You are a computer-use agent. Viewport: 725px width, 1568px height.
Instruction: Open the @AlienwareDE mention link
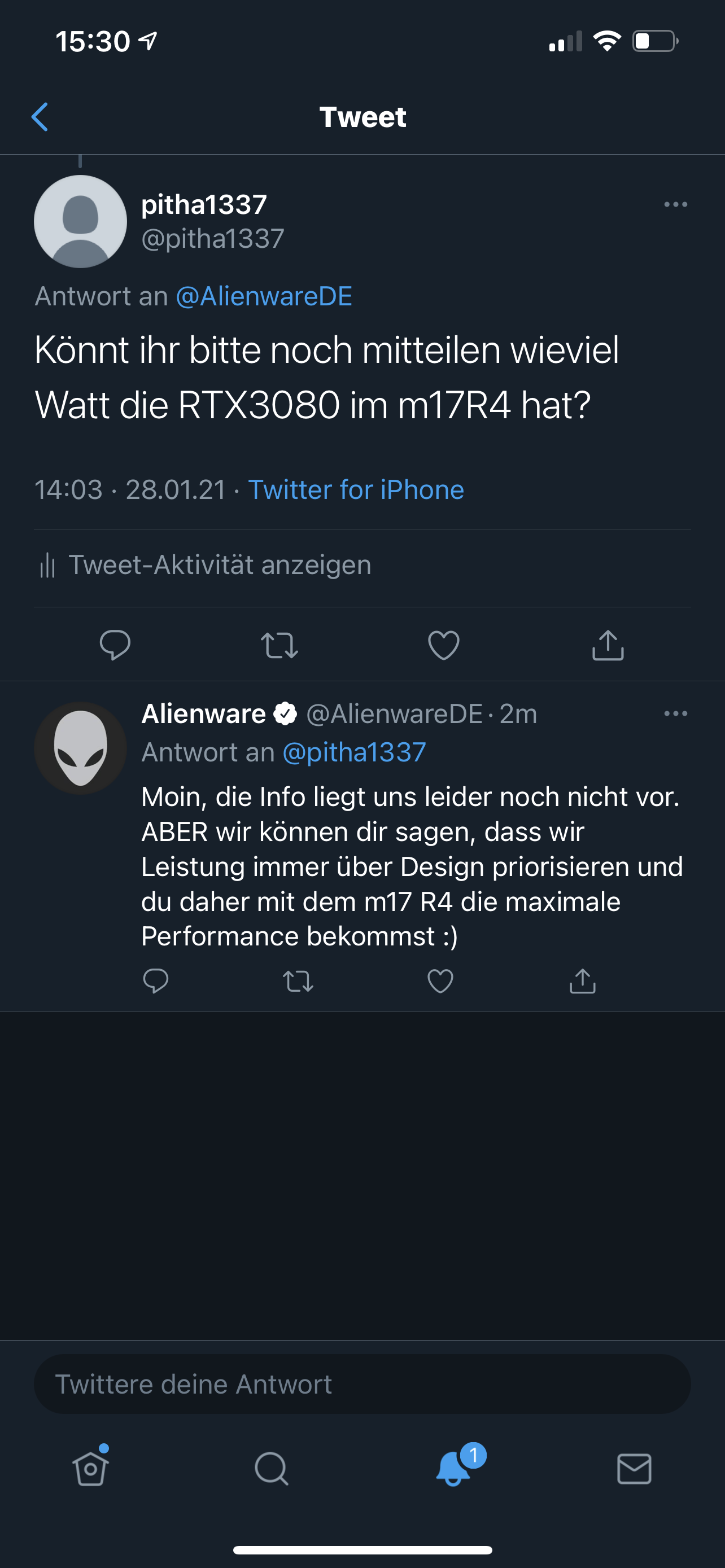pos(264,296)
